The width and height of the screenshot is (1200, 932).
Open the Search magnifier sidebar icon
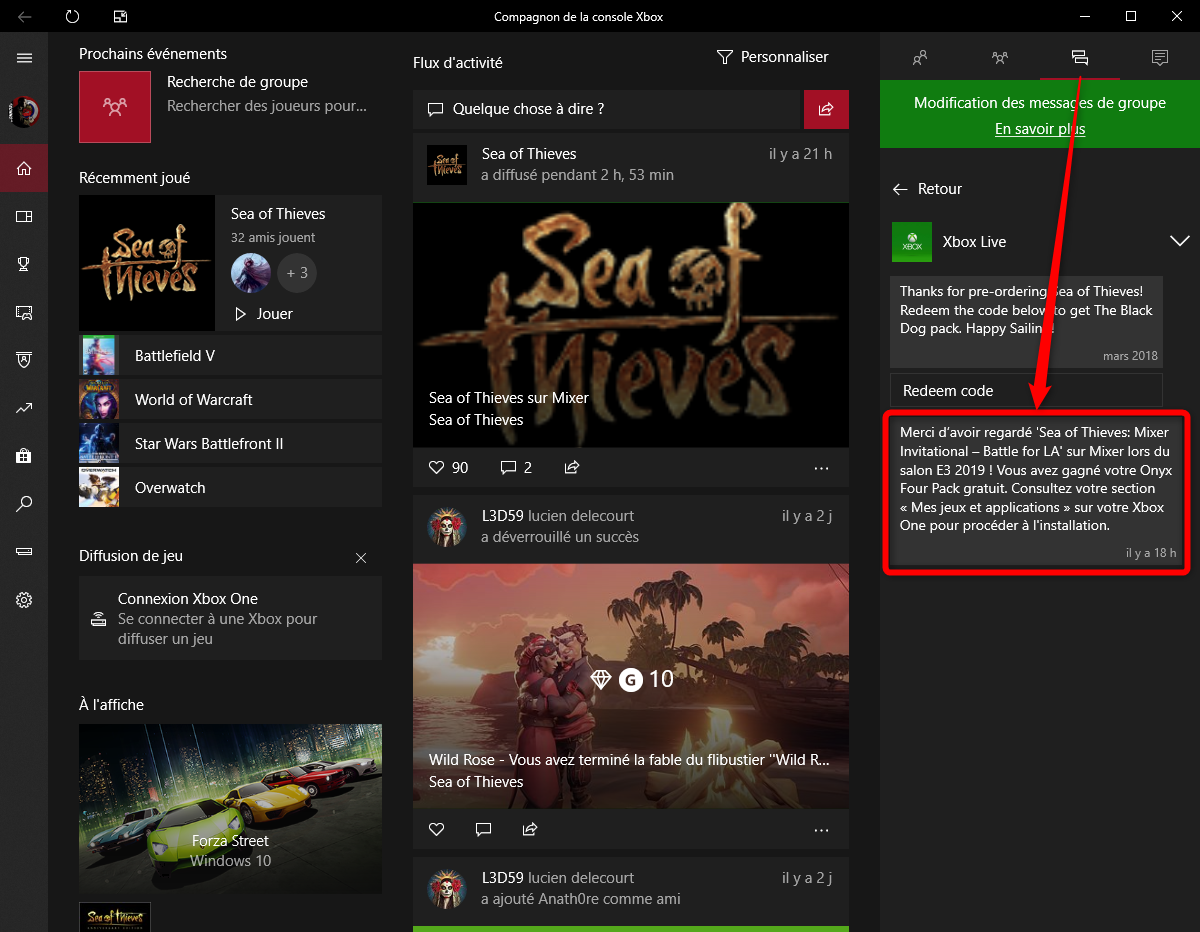coord(24,504)
